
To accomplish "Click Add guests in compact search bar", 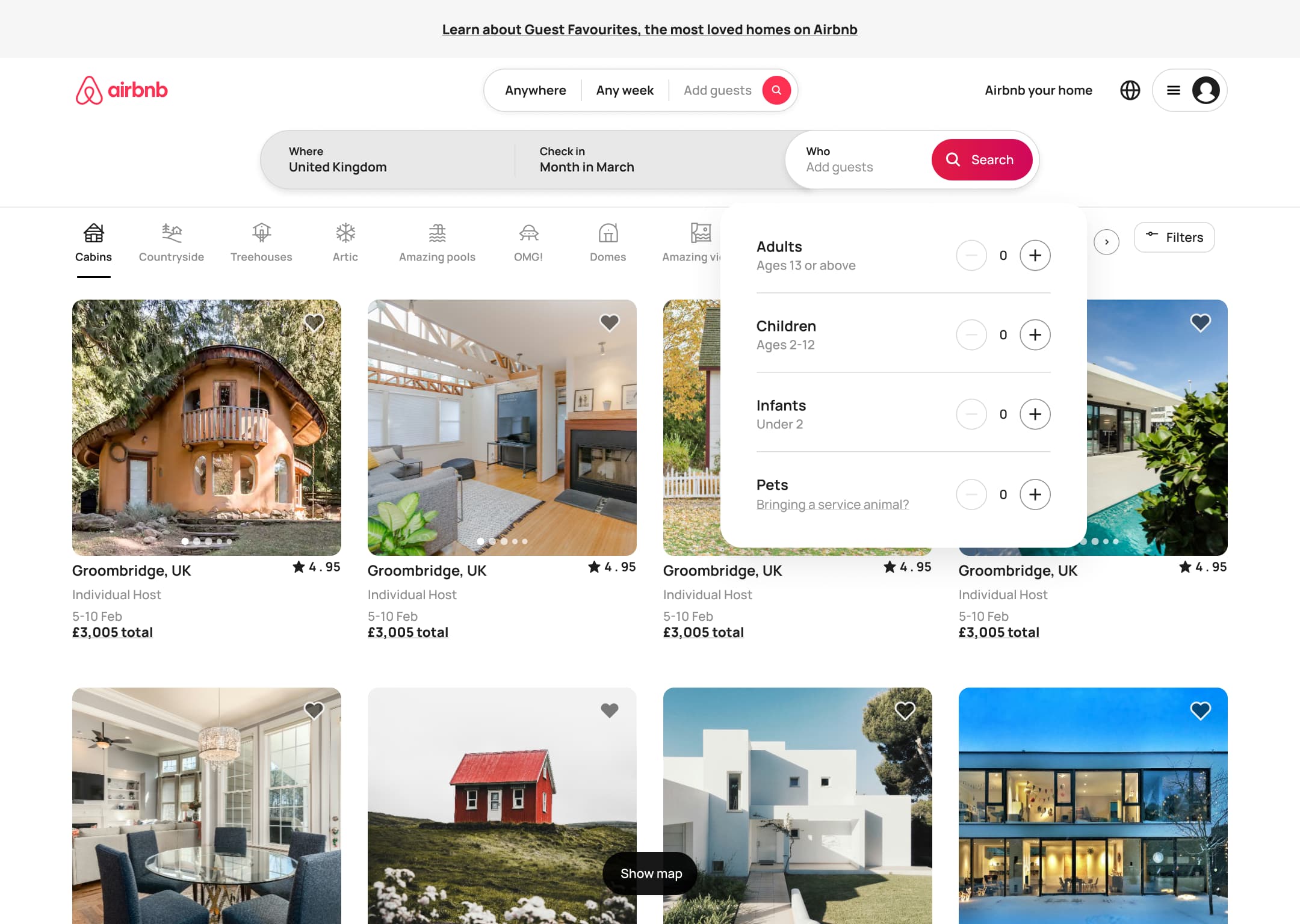I will (717, 90).
